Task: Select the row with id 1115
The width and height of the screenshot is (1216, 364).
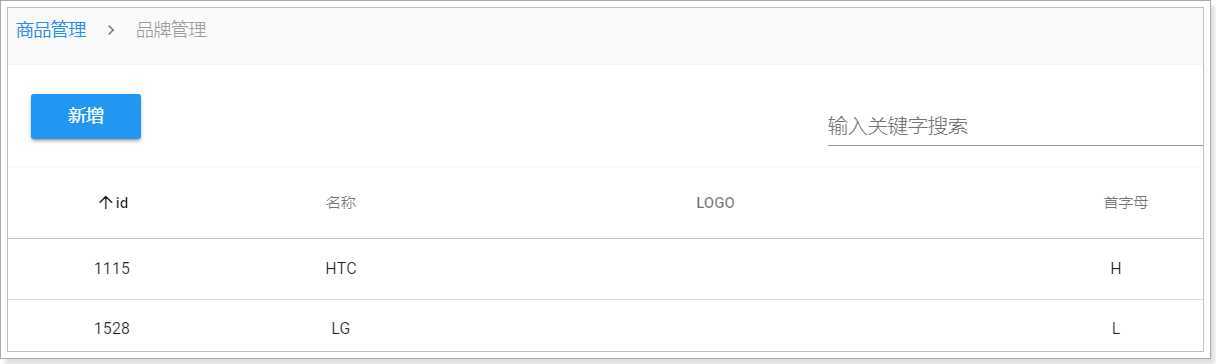Action: [x=605, y=269]
